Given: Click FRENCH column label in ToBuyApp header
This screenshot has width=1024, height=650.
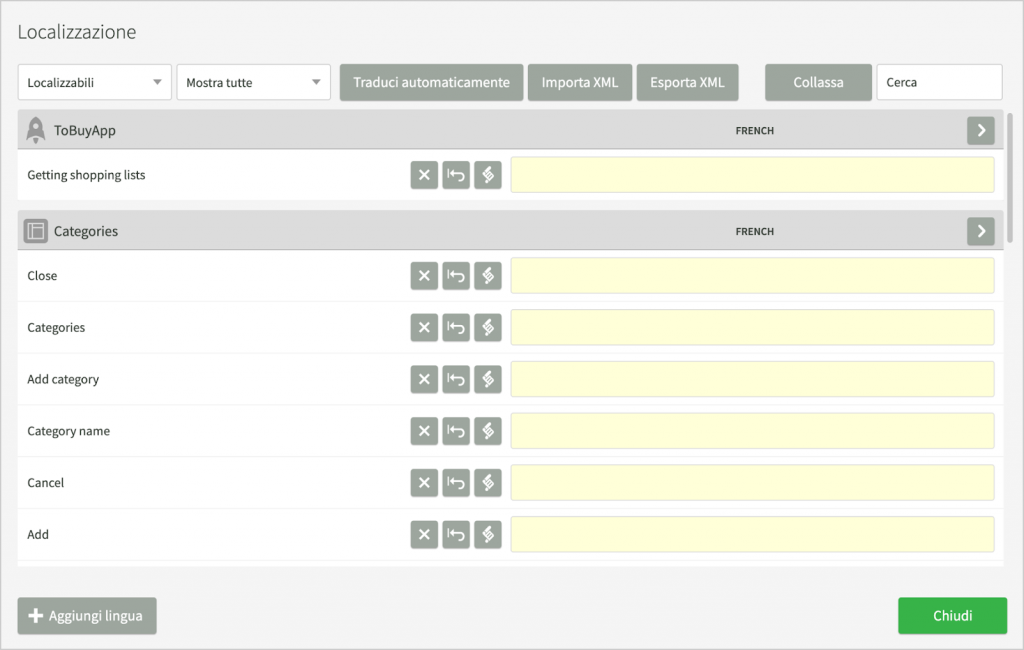Looking at the screenshot, I should [x=754, y=131].
